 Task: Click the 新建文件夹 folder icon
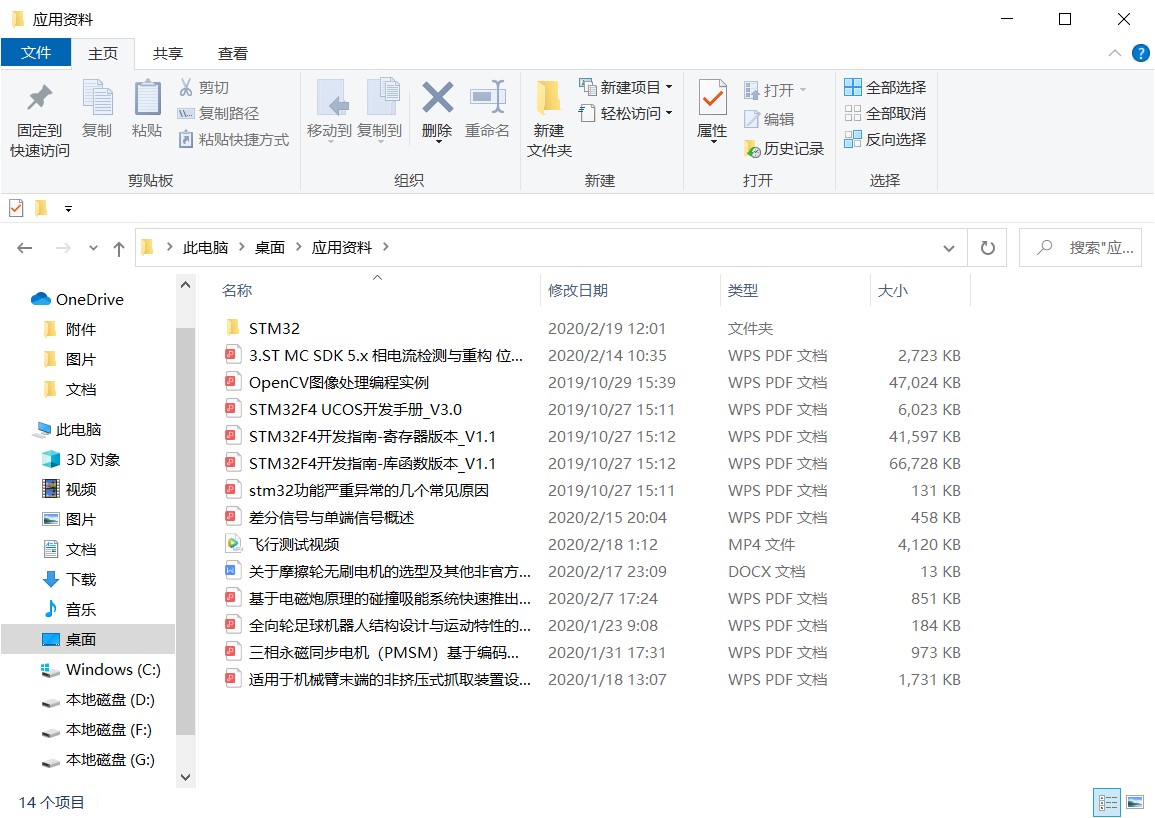pyautogui.click(x=548, y=98)
